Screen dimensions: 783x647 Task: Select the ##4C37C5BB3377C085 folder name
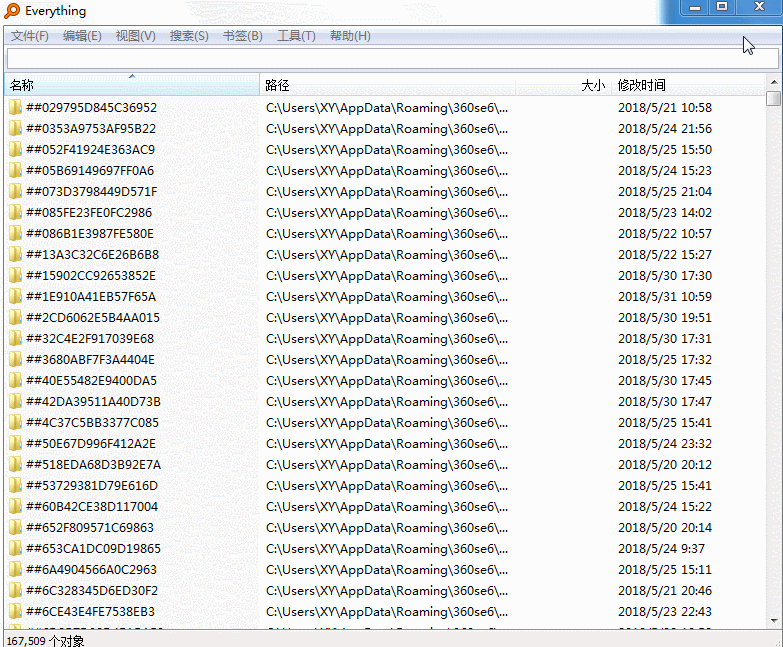[92, 423]
